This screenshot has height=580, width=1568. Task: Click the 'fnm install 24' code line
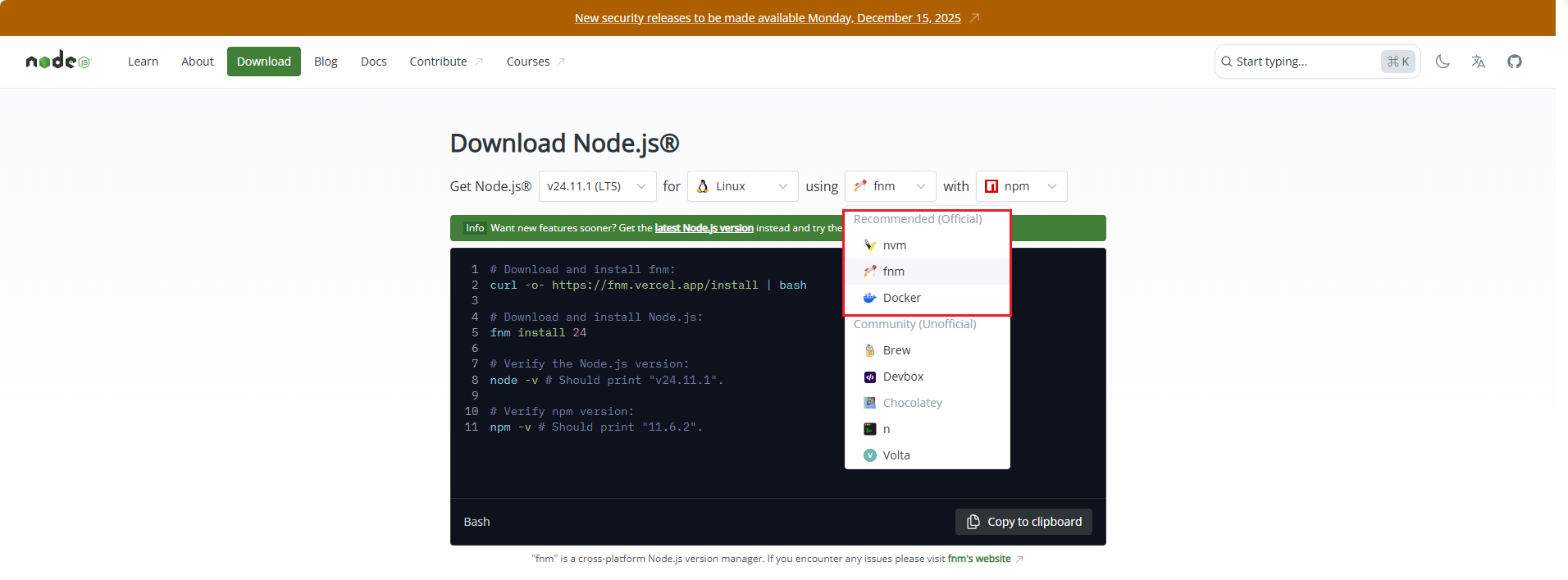538,332
